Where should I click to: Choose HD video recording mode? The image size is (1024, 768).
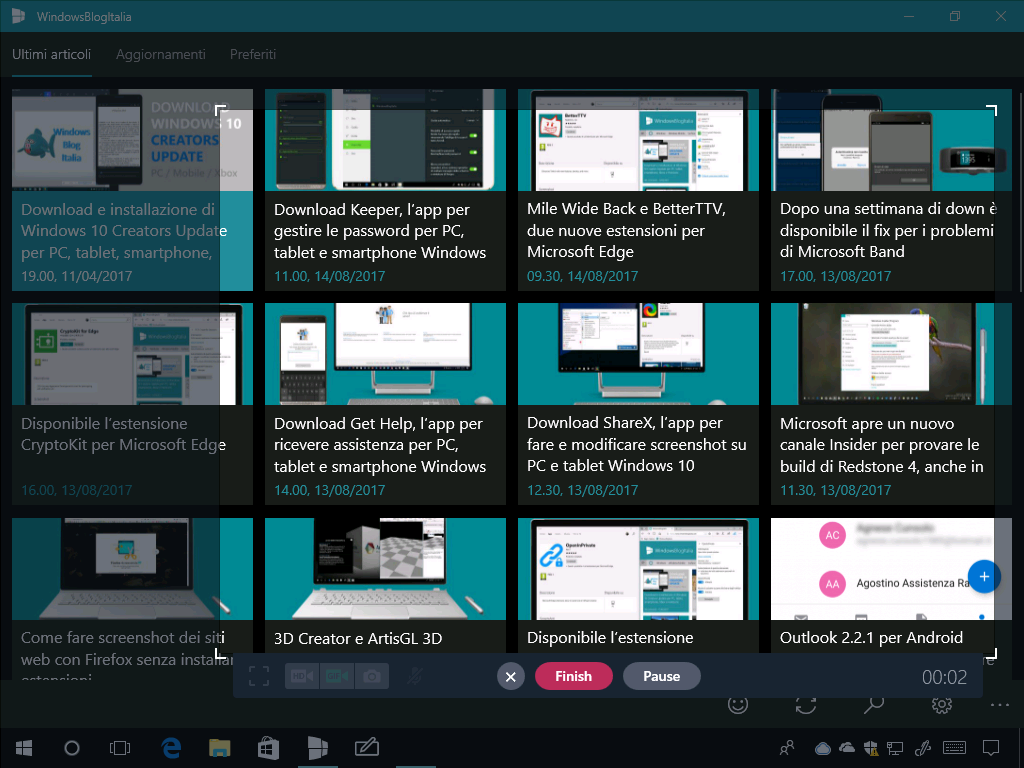[302, 677]
